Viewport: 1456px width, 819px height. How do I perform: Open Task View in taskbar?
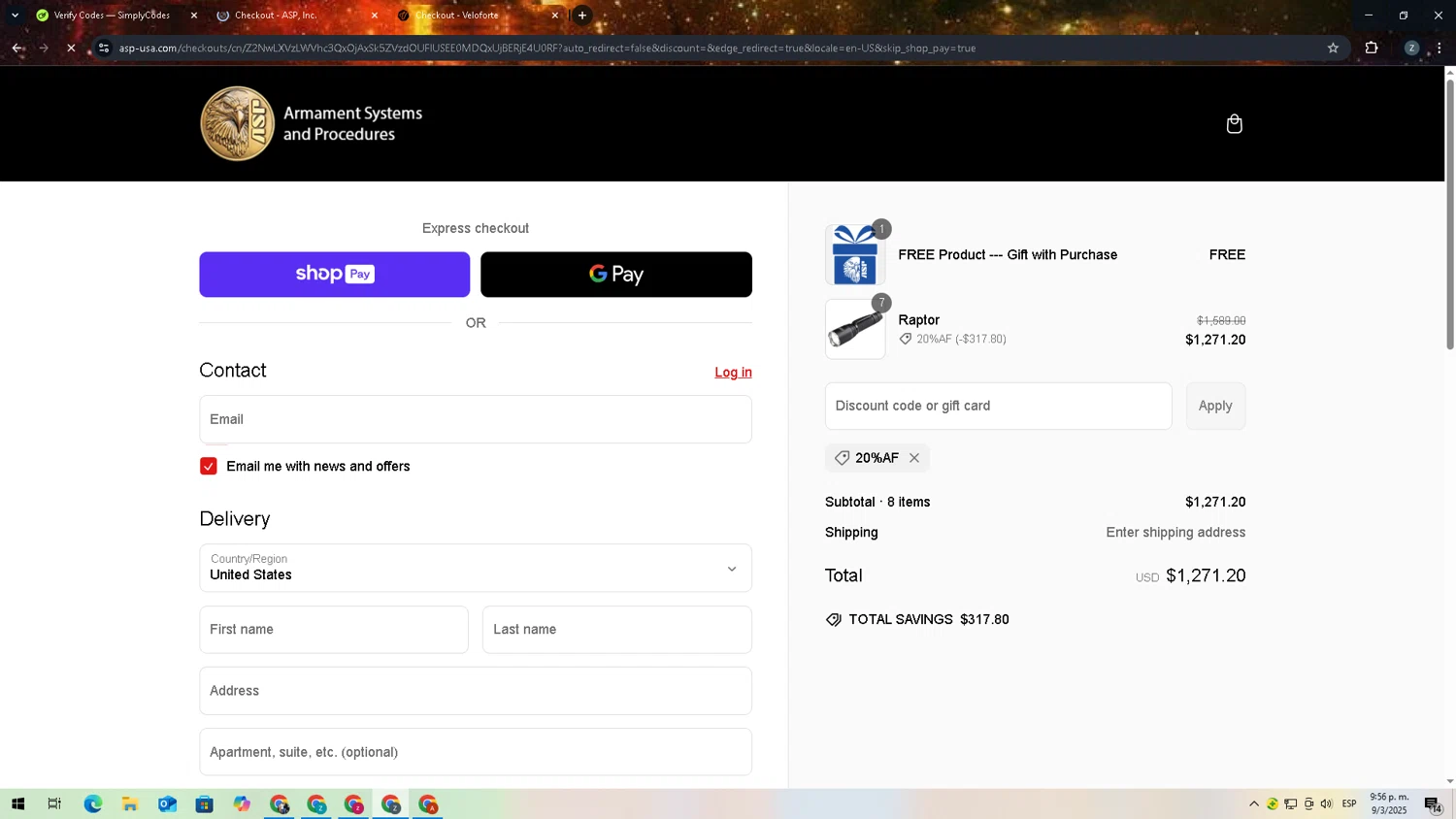[54, 804]
